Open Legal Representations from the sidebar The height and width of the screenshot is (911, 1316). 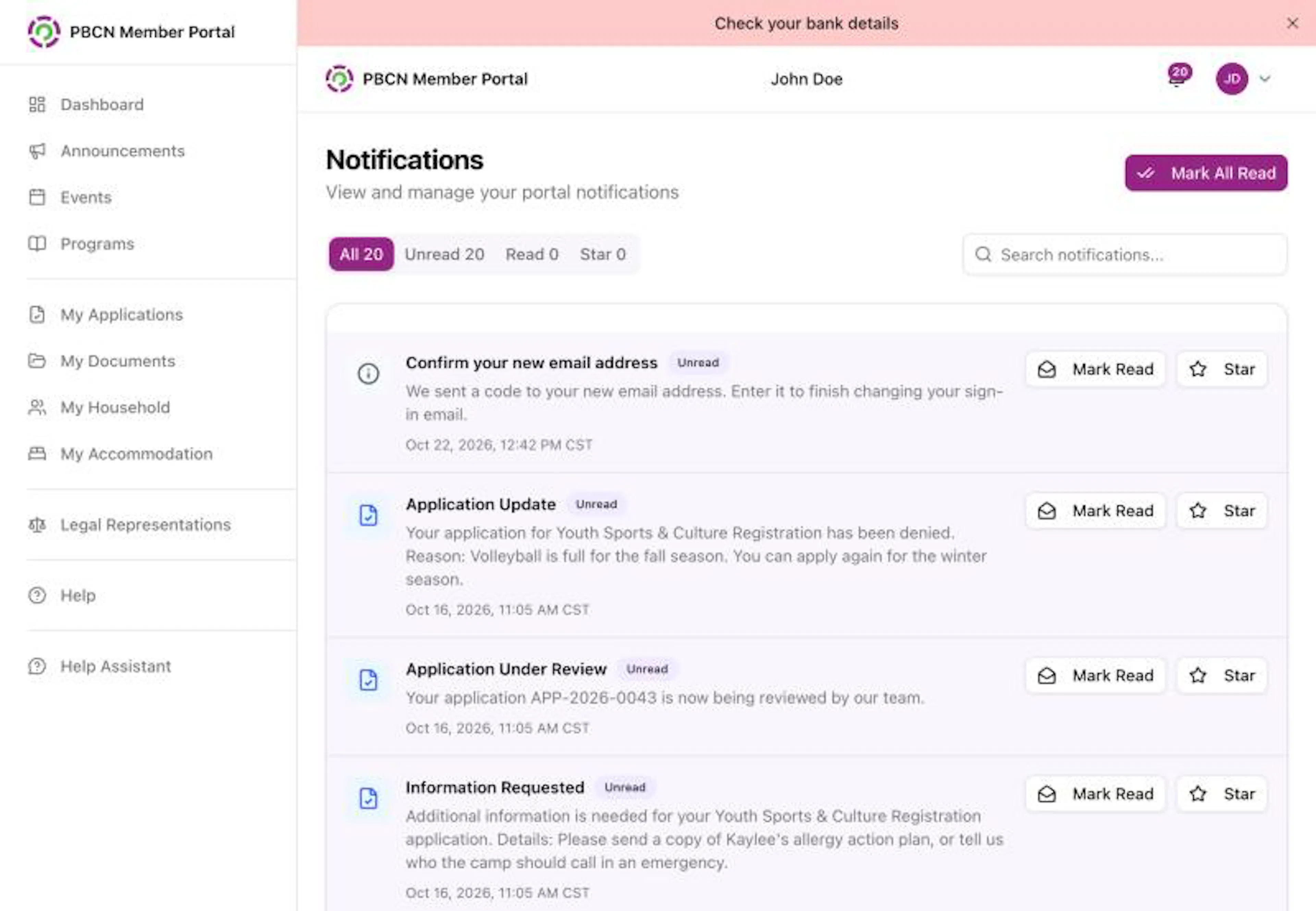(x=146, y=525)
